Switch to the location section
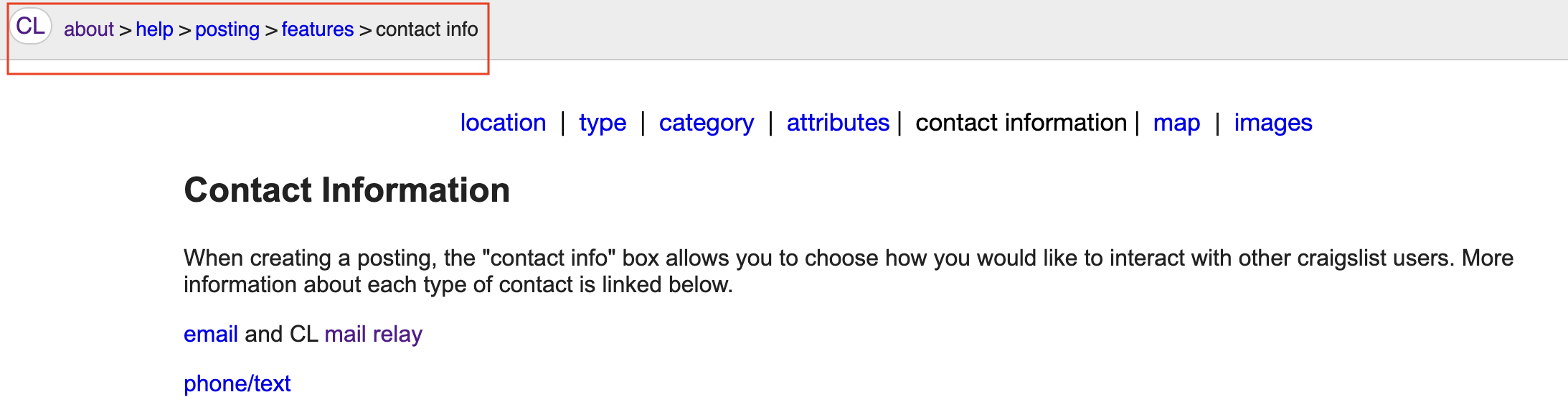 (x=503, y=123)
